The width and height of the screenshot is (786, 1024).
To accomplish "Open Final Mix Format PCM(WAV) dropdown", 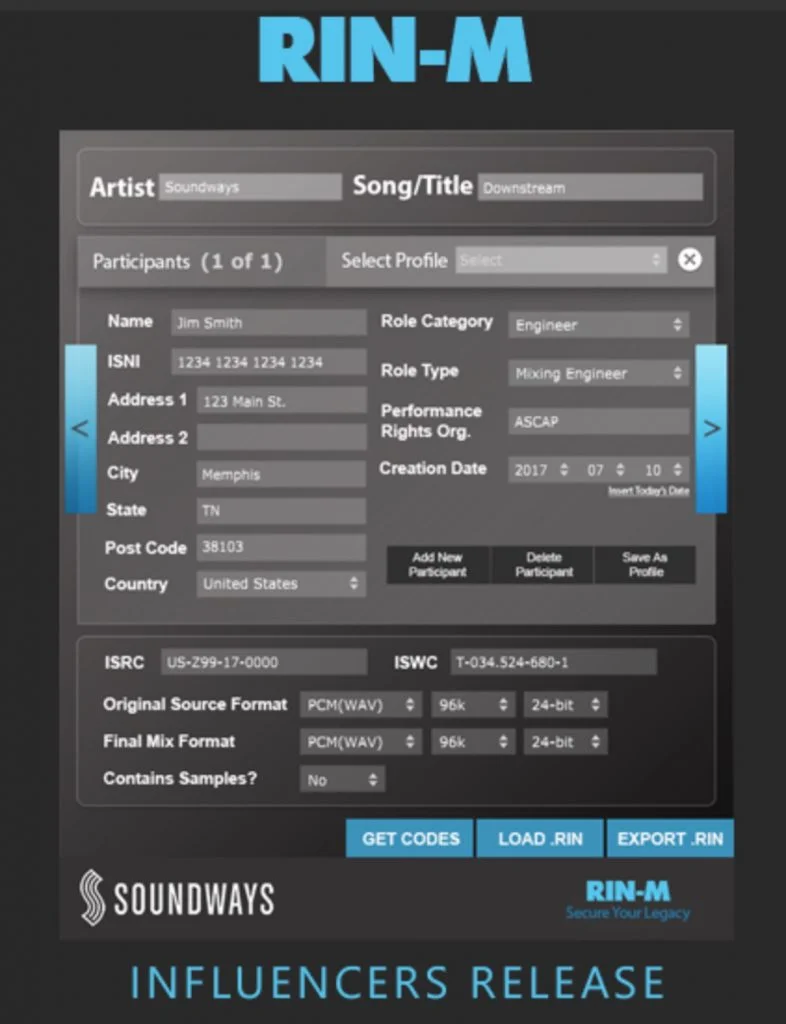I will pyautogui.click(x=360, y=742).
